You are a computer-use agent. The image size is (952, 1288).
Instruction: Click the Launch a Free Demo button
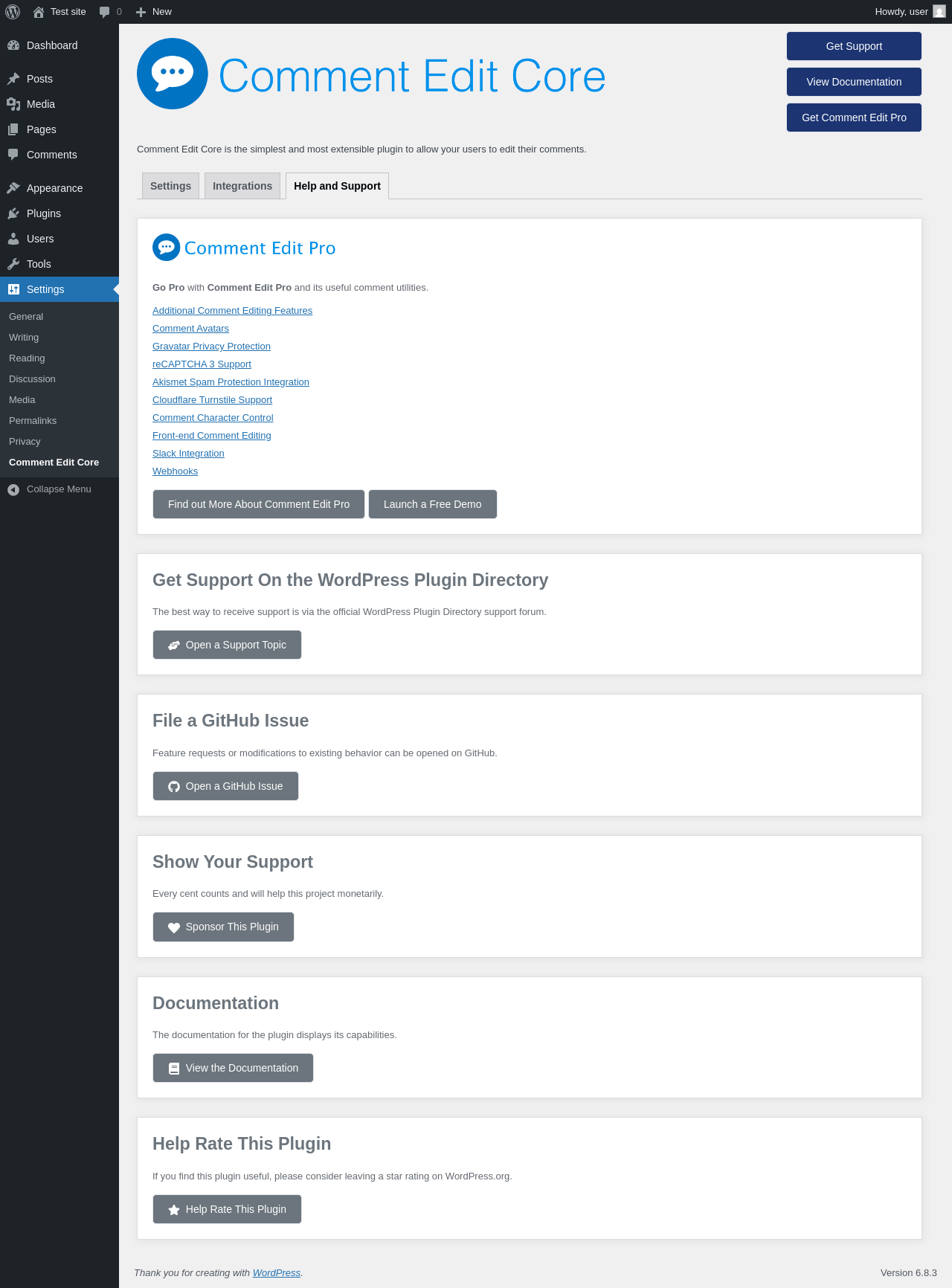433,504
